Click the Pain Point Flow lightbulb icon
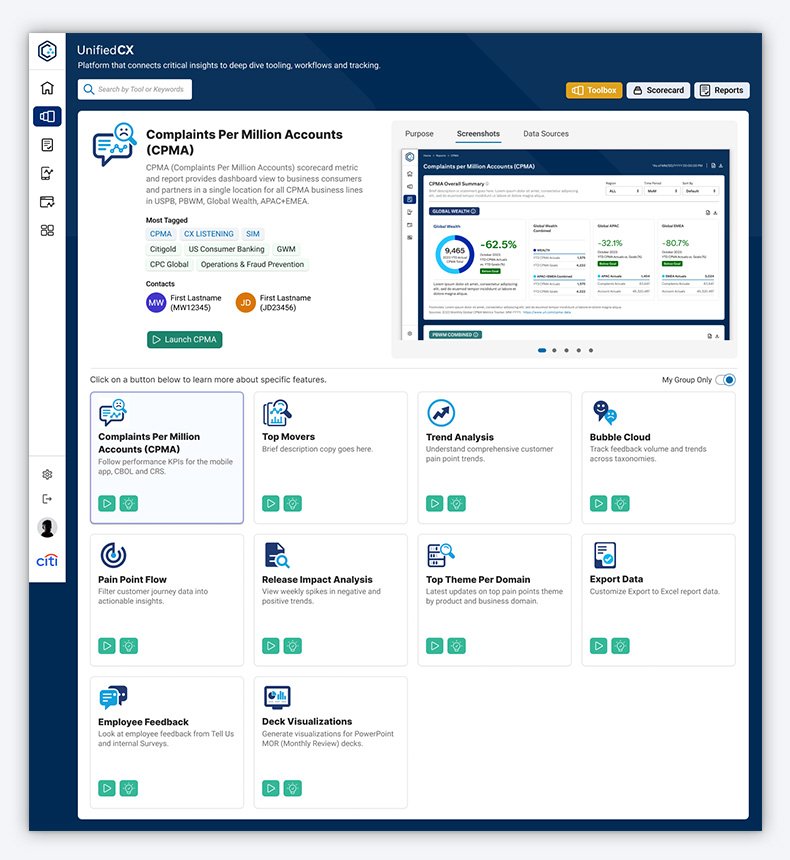Image resolution: width=790 pixels, height=860 pixels. point(129,646)
